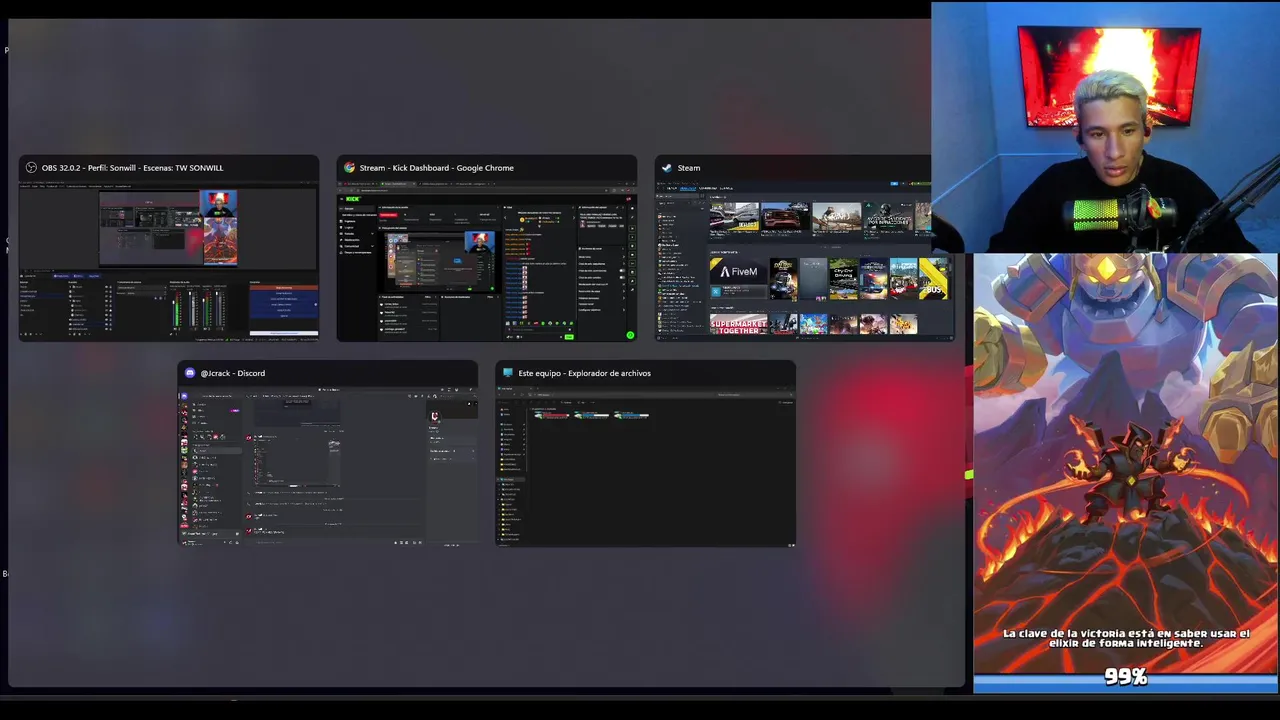This screenshot has width=1280, height=720.
Task: Open the Explorador de archivos window preview
Action: click(x=646, y=466)
